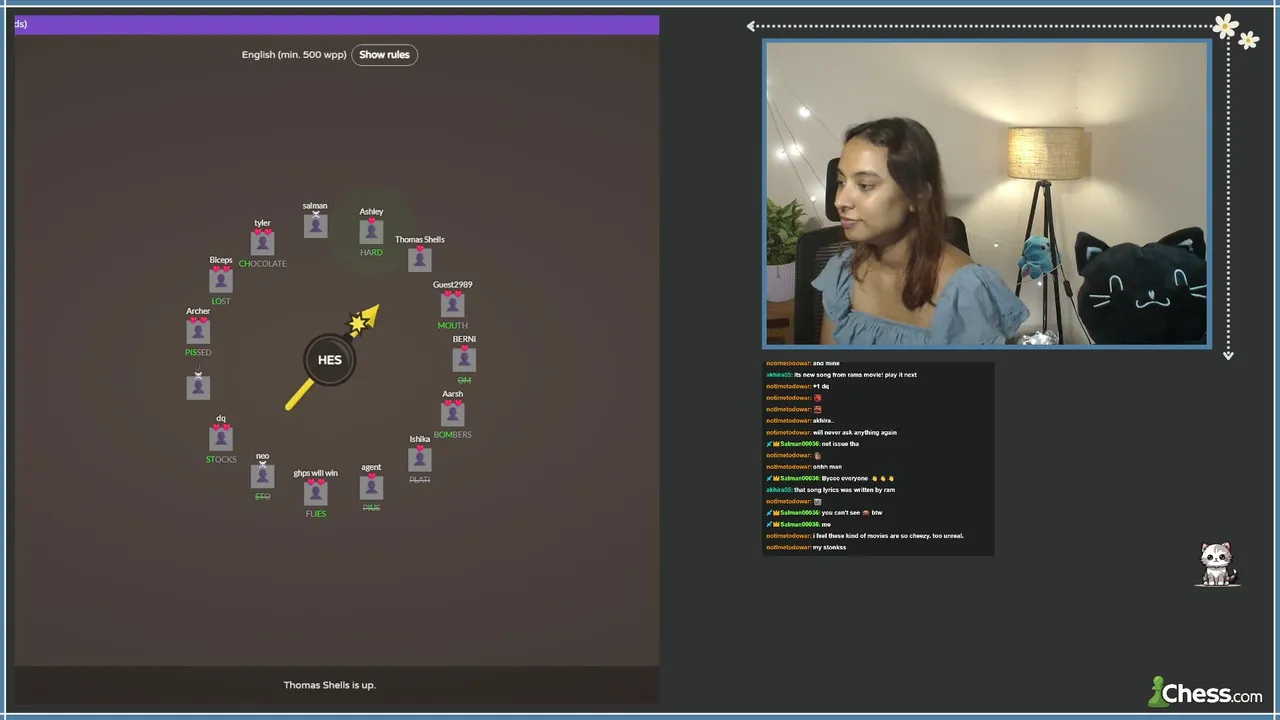1280x720 pixels.
Task: Click the bomb showing syllable HES
Action: coord(329,360)
